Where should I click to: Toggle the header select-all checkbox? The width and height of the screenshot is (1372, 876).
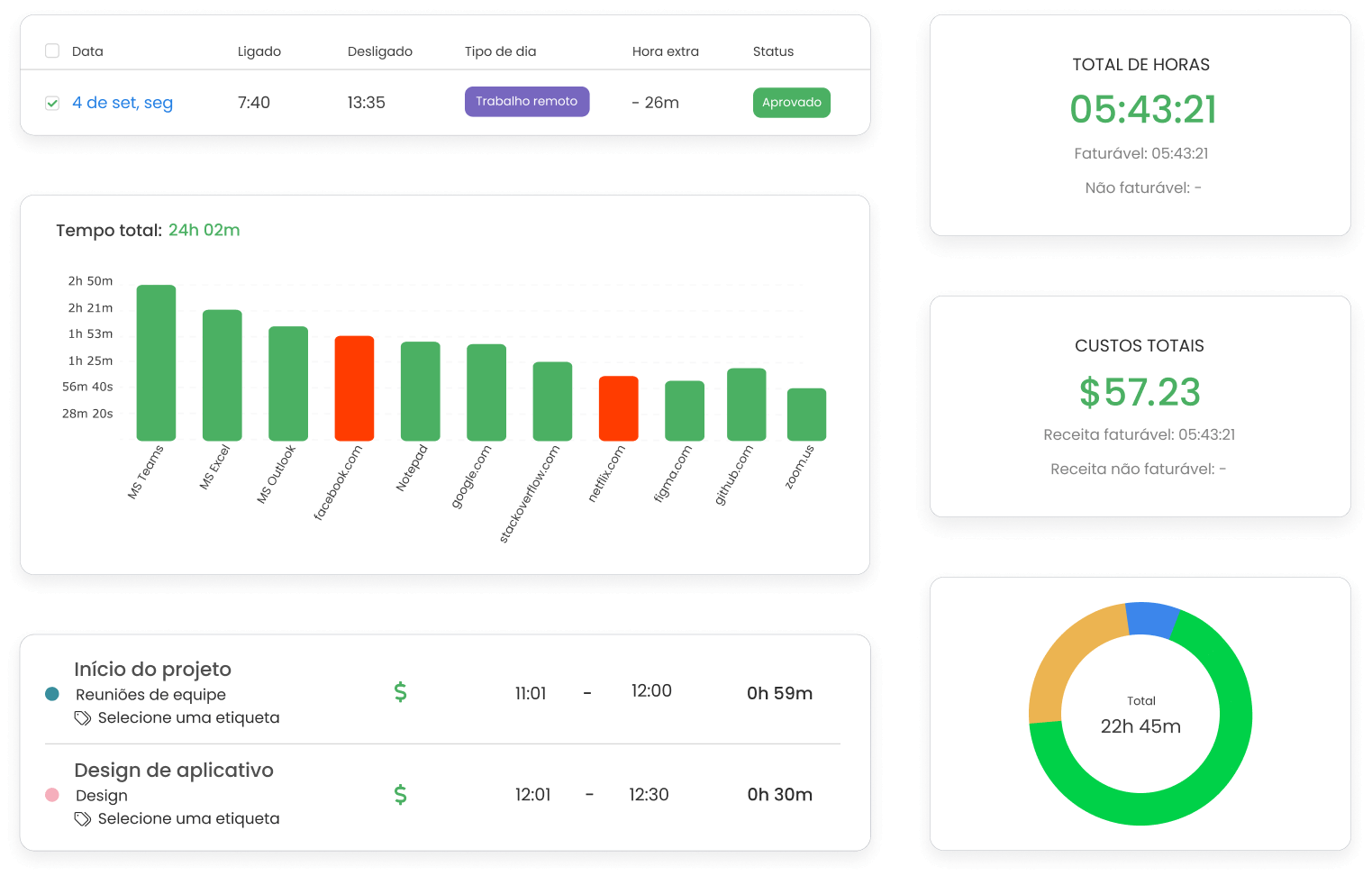[x=52, y=50]
